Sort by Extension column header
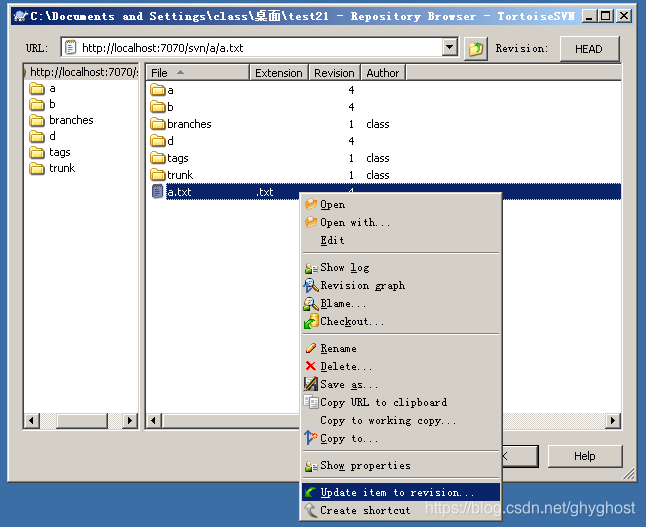 click(279, 73)
